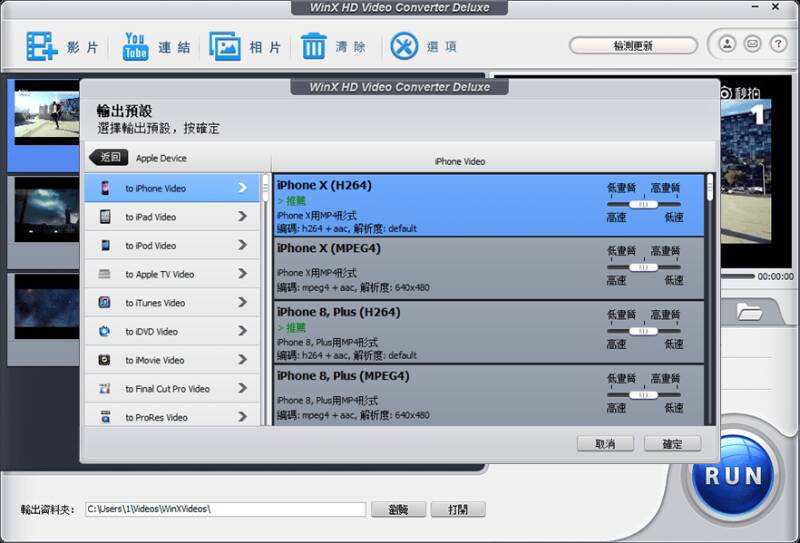Click the 返回 back button
Screen dimensions: 800x543
click(108, 157)
